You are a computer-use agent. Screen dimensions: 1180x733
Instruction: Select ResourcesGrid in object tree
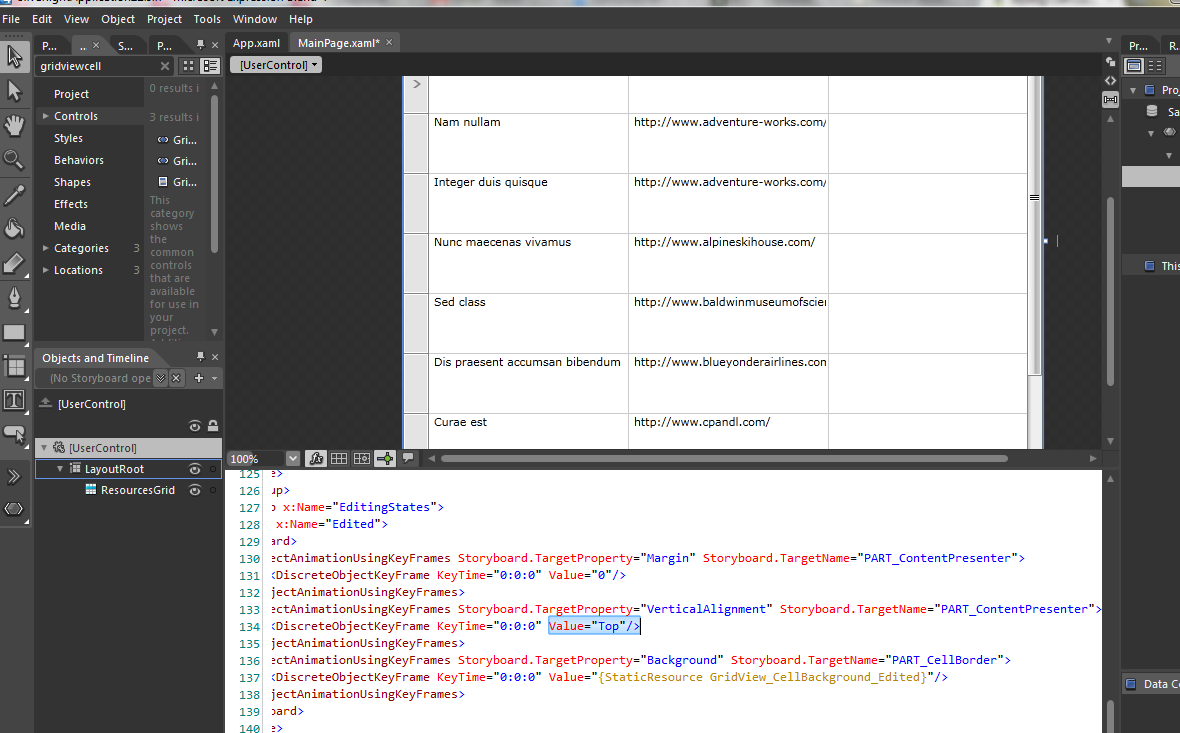(138, 490)
